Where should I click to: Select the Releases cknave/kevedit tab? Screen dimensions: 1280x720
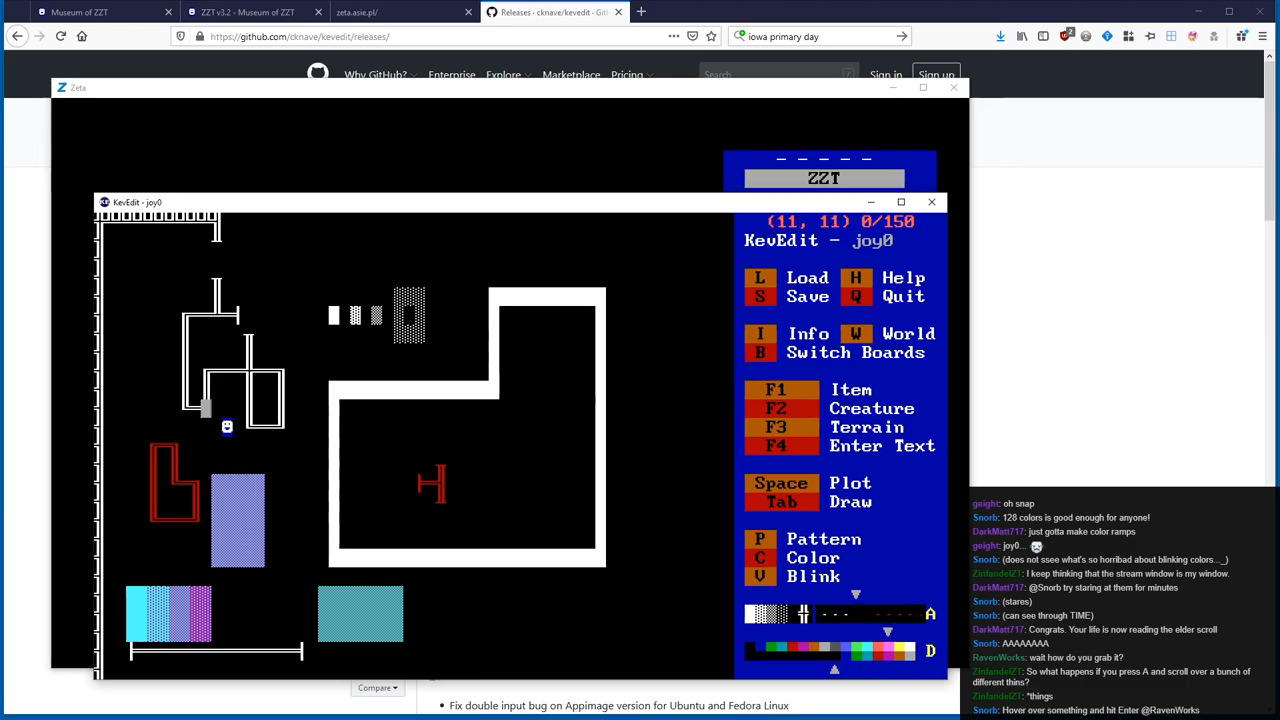554,12
